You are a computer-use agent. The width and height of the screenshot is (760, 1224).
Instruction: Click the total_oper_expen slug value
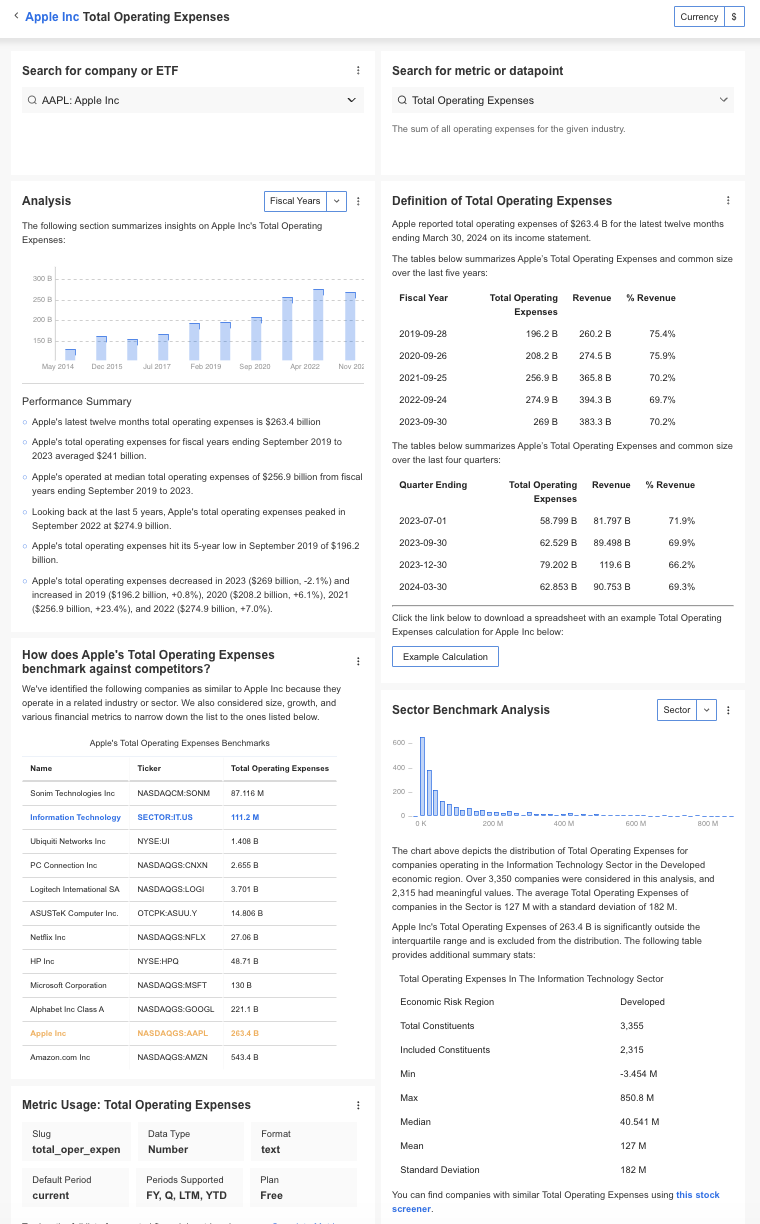click(76, 1149)
